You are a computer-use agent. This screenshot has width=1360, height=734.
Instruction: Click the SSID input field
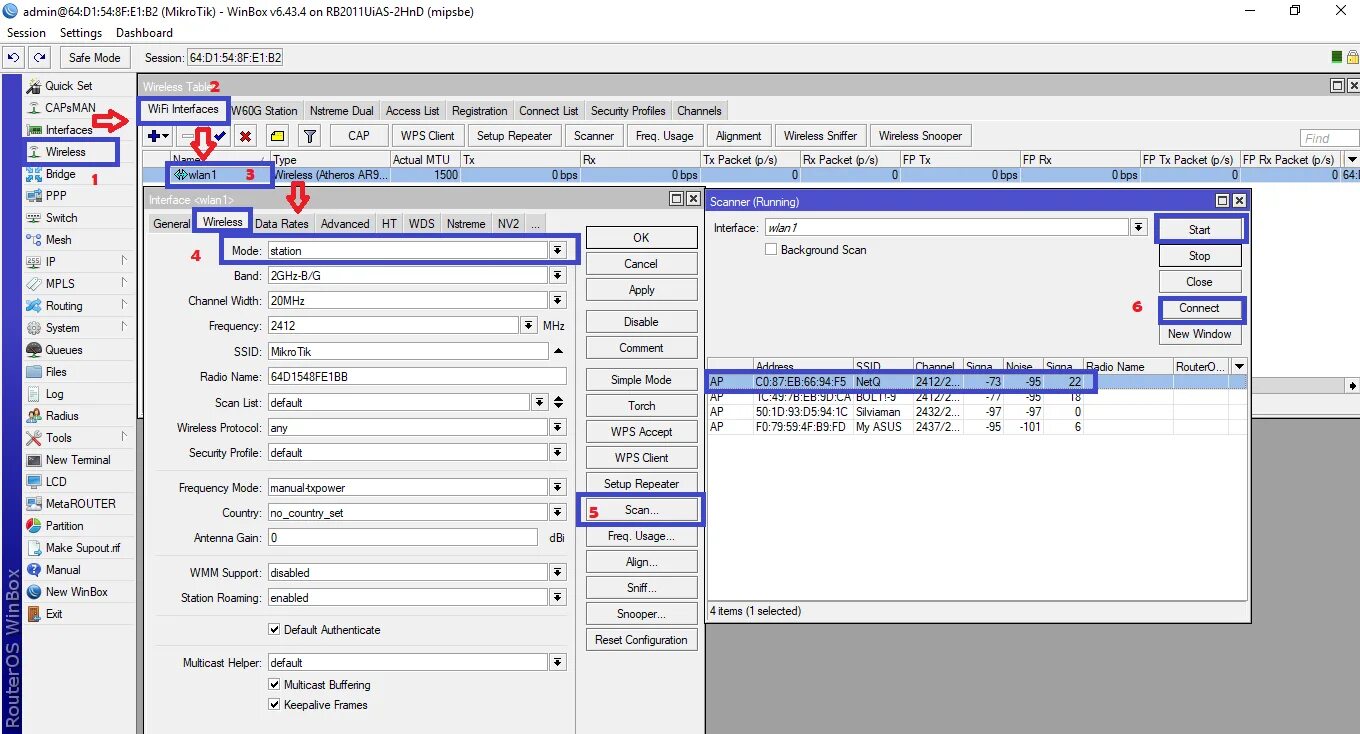click(x=407, y=351)
